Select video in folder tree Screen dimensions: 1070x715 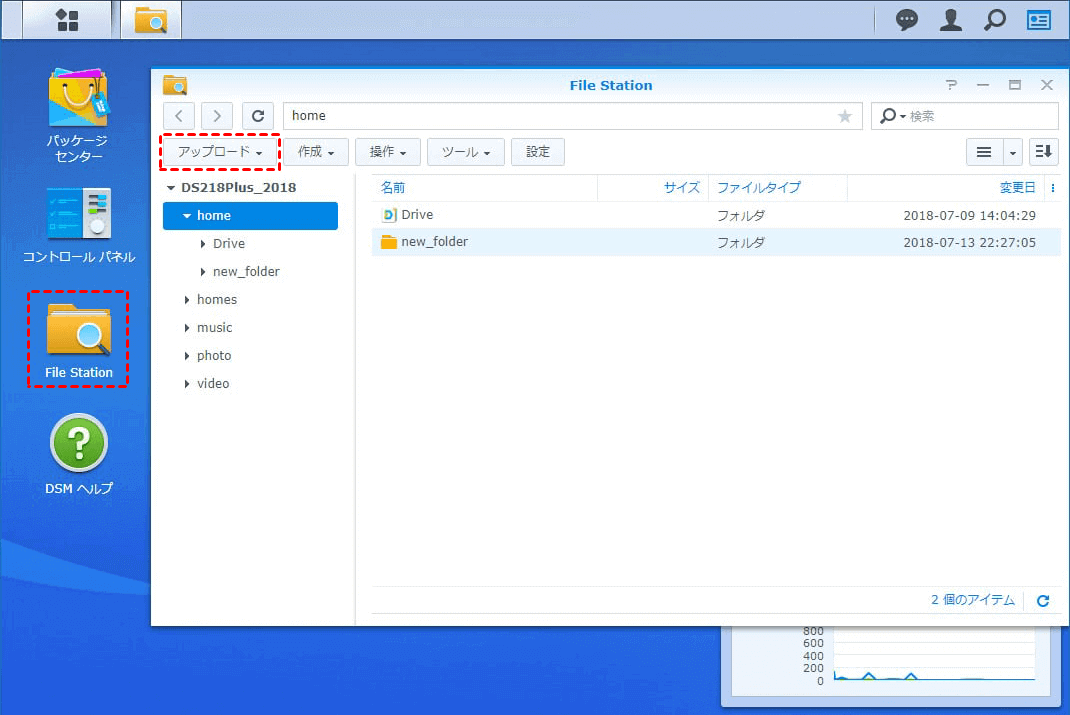213,383
